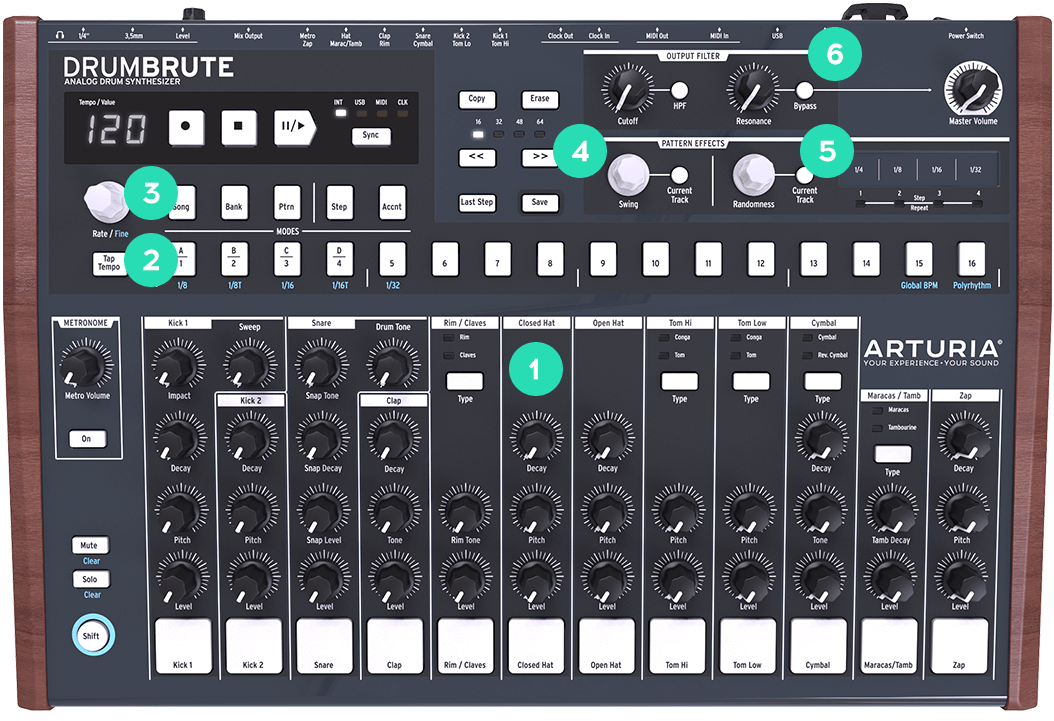
Task: Click the Copy button
Action: pos(477,99)
